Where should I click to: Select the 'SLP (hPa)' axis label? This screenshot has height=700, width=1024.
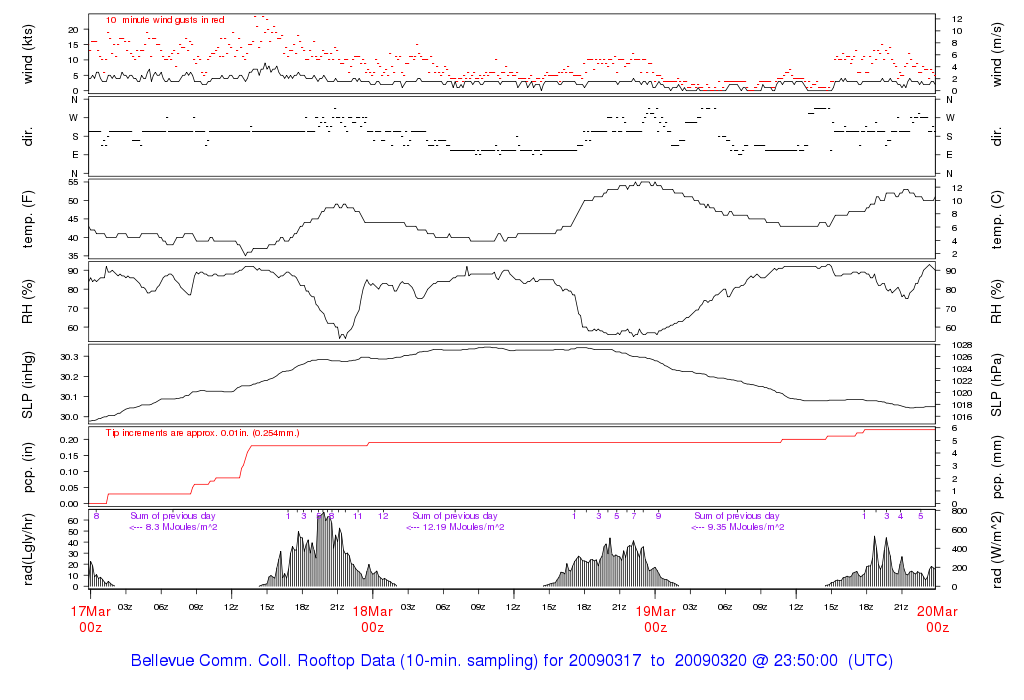point(997,385)
